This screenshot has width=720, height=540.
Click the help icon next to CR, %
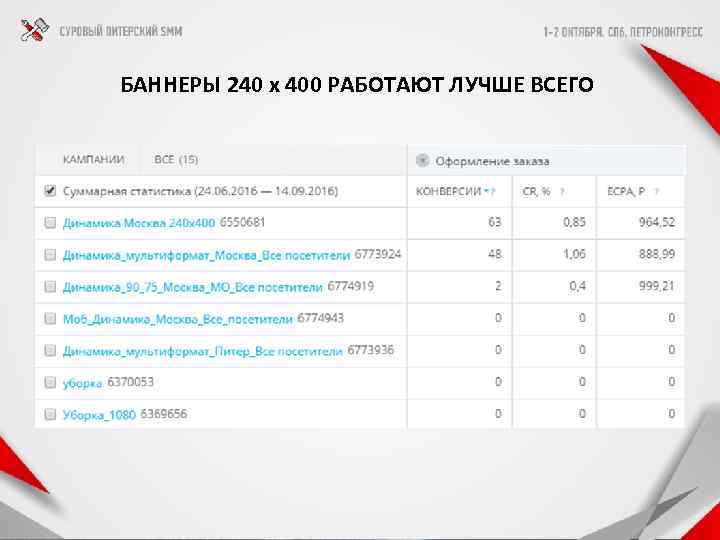pos(562,192)
